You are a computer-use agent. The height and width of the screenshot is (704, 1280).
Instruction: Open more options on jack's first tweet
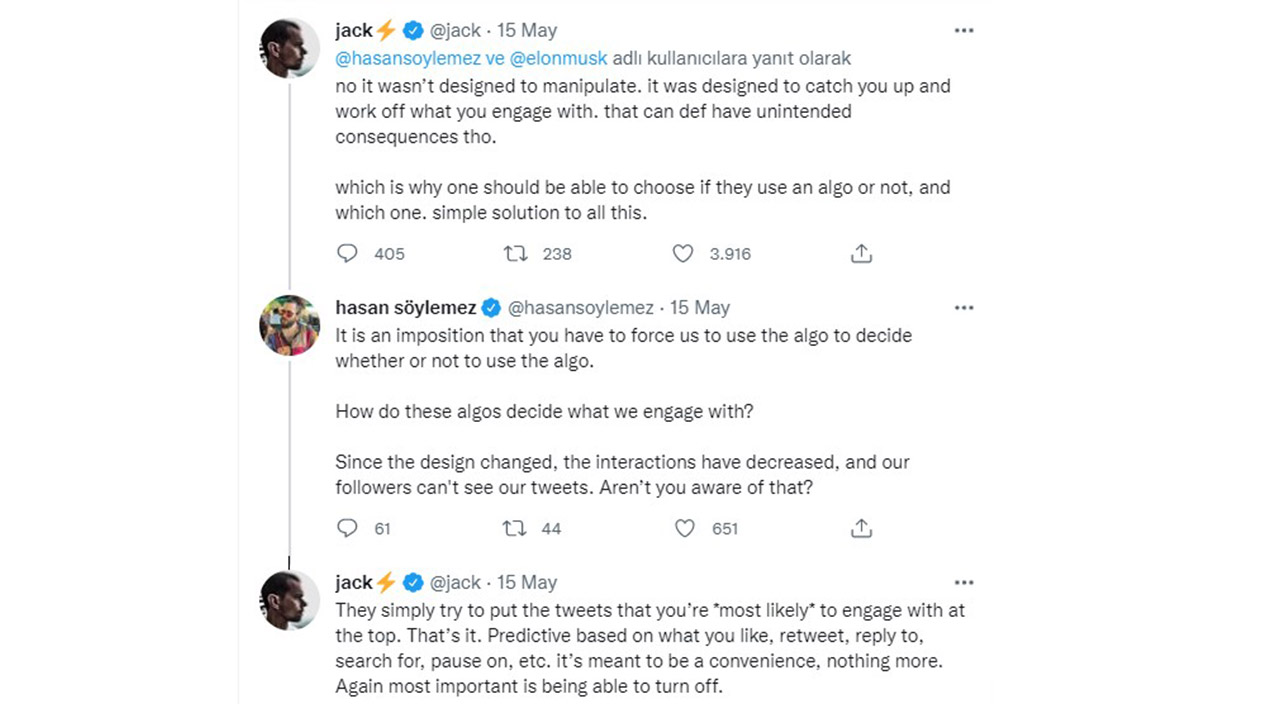tap(964, 31)
